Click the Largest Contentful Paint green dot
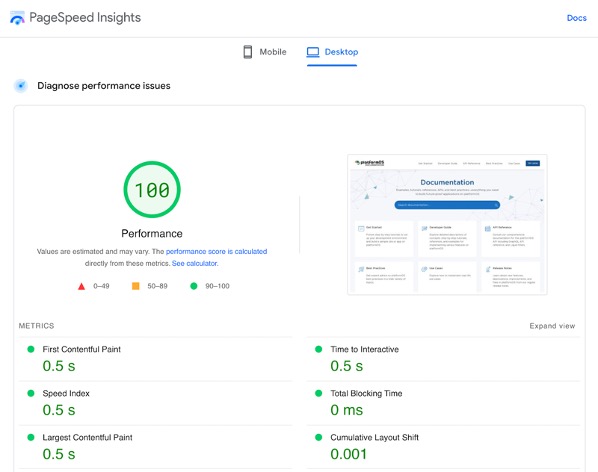The height and width of the screenshot is (472, 598). [31, 437]
